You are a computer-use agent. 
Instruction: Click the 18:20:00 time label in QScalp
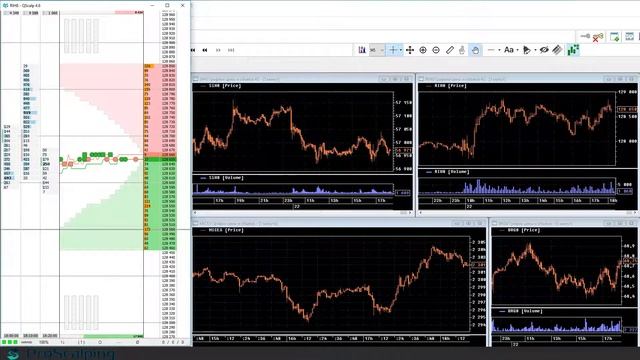50,336
